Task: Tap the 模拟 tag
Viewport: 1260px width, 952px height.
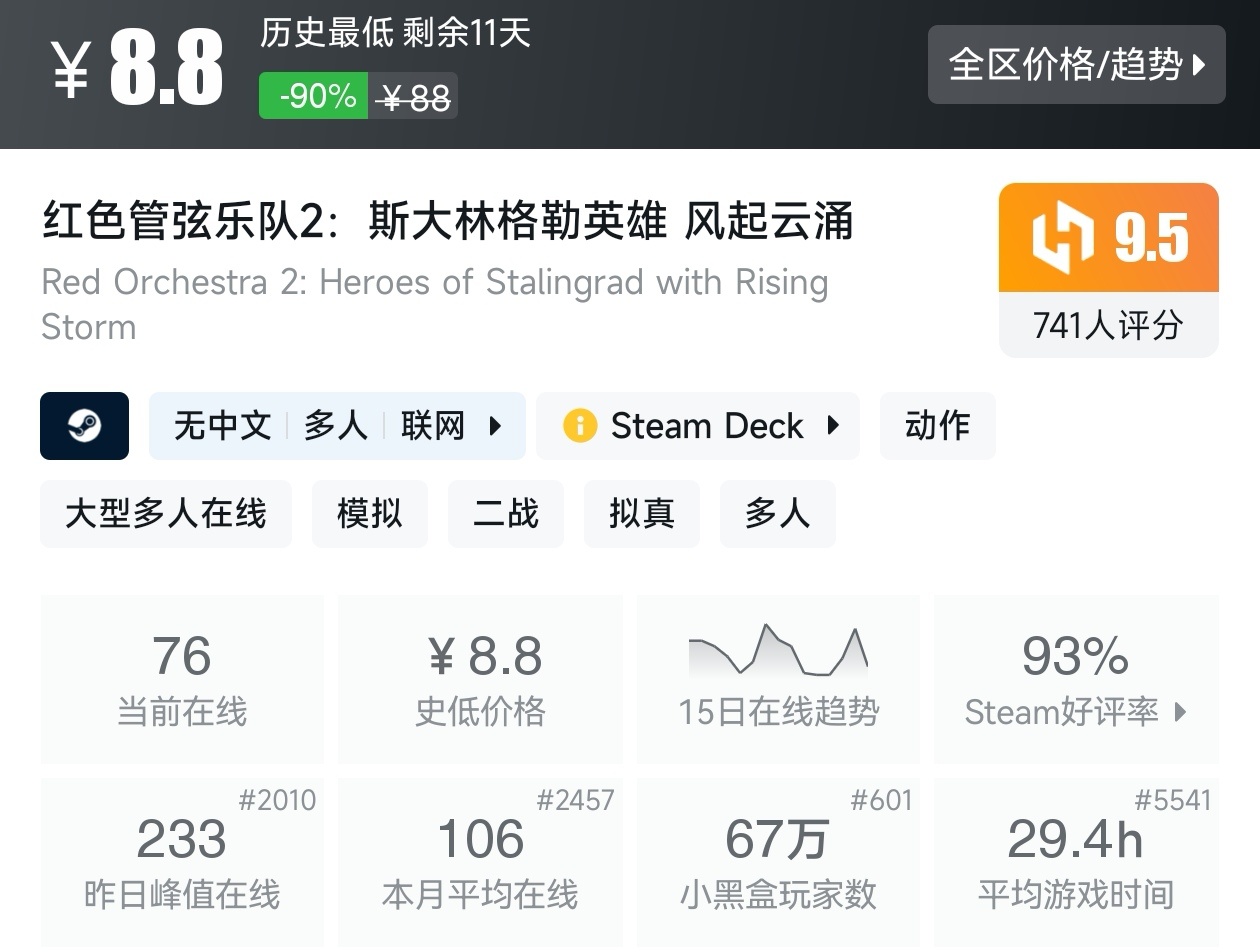Action: [370, 514]
